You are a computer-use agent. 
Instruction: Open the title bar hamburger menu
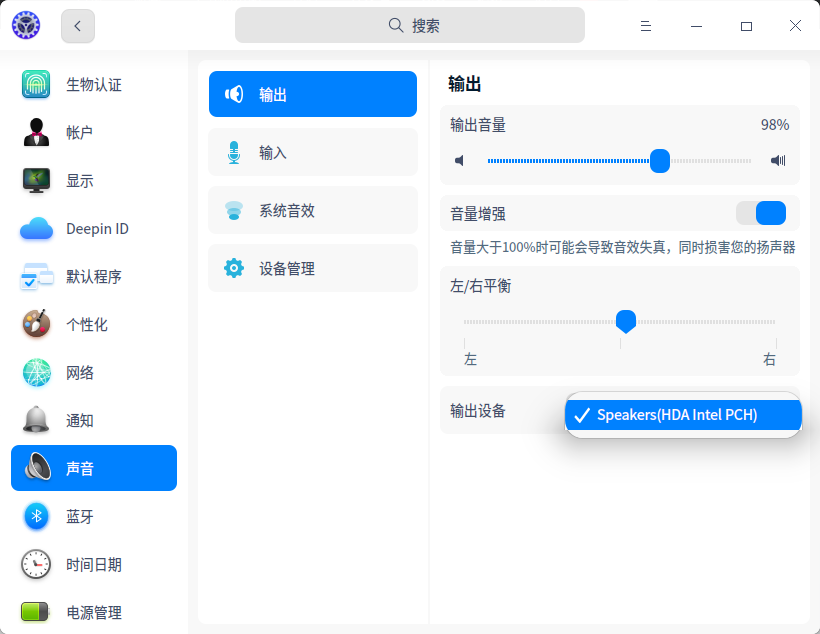pos(646,26)
